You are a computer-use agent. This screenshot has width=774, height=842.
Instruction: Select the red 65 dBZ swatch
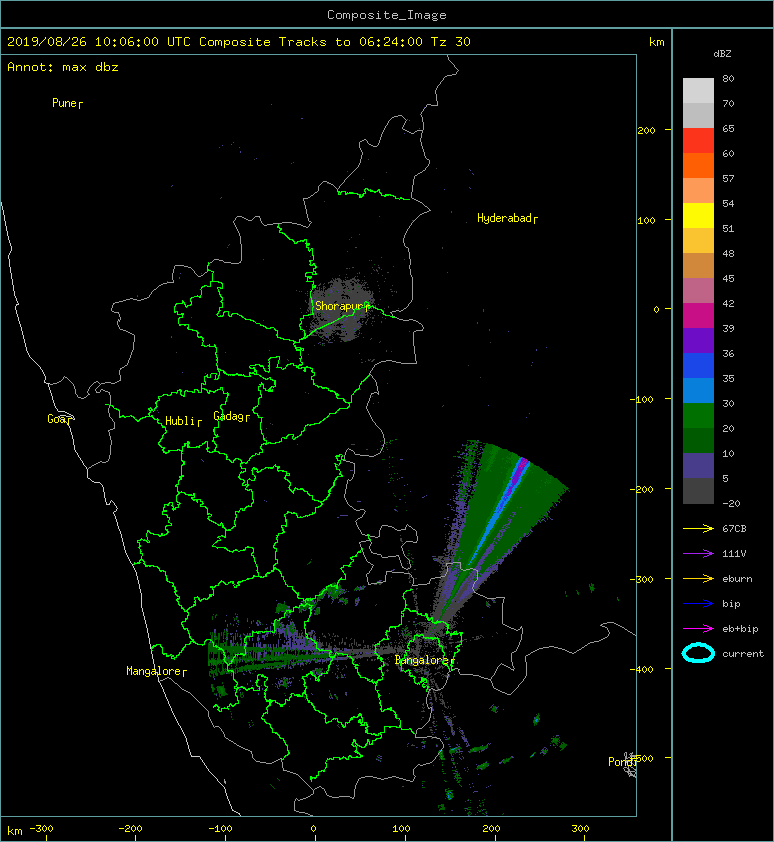pos(698,141)
